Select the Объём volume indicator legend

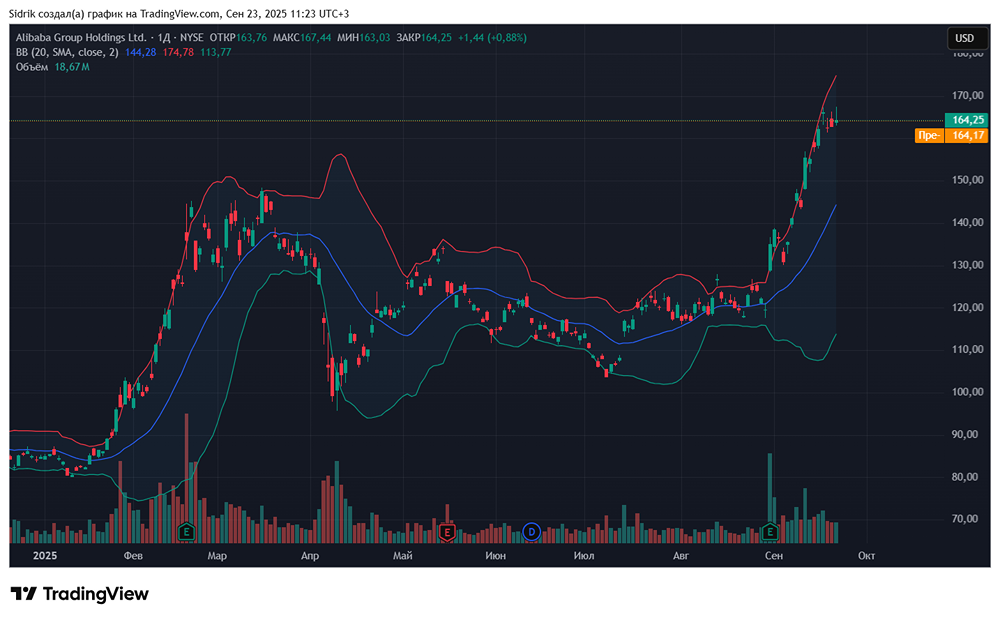[x=32, y=67]
